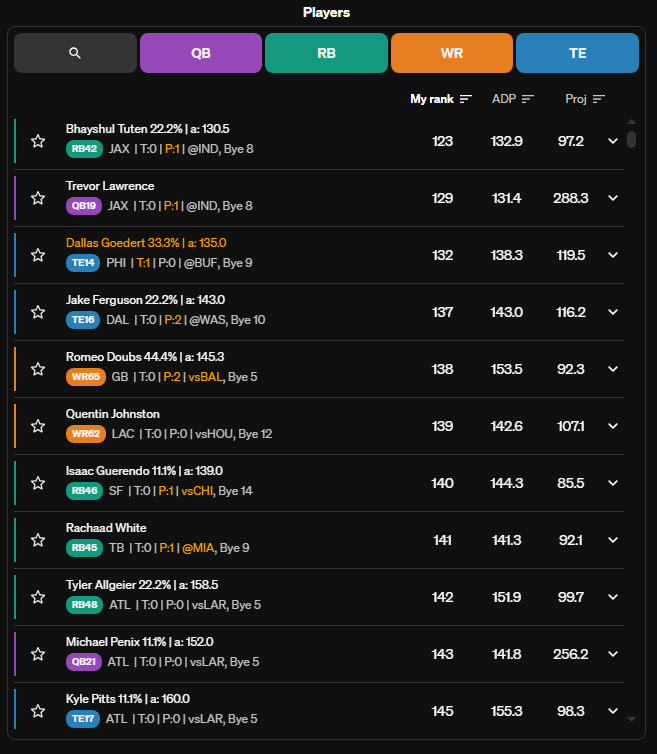Star Romeo Doubs in the list
The width and height of the screenshot is (657, 754).
coord(38,369)
